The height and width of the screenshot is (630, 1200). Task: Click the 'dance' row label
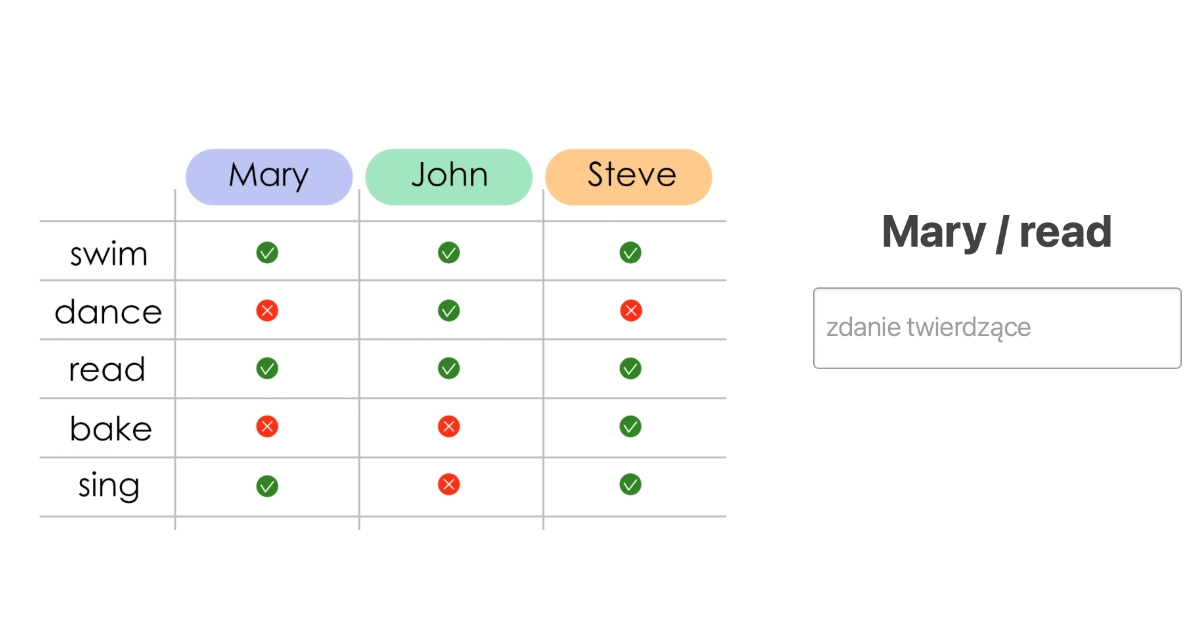(108, 312)
